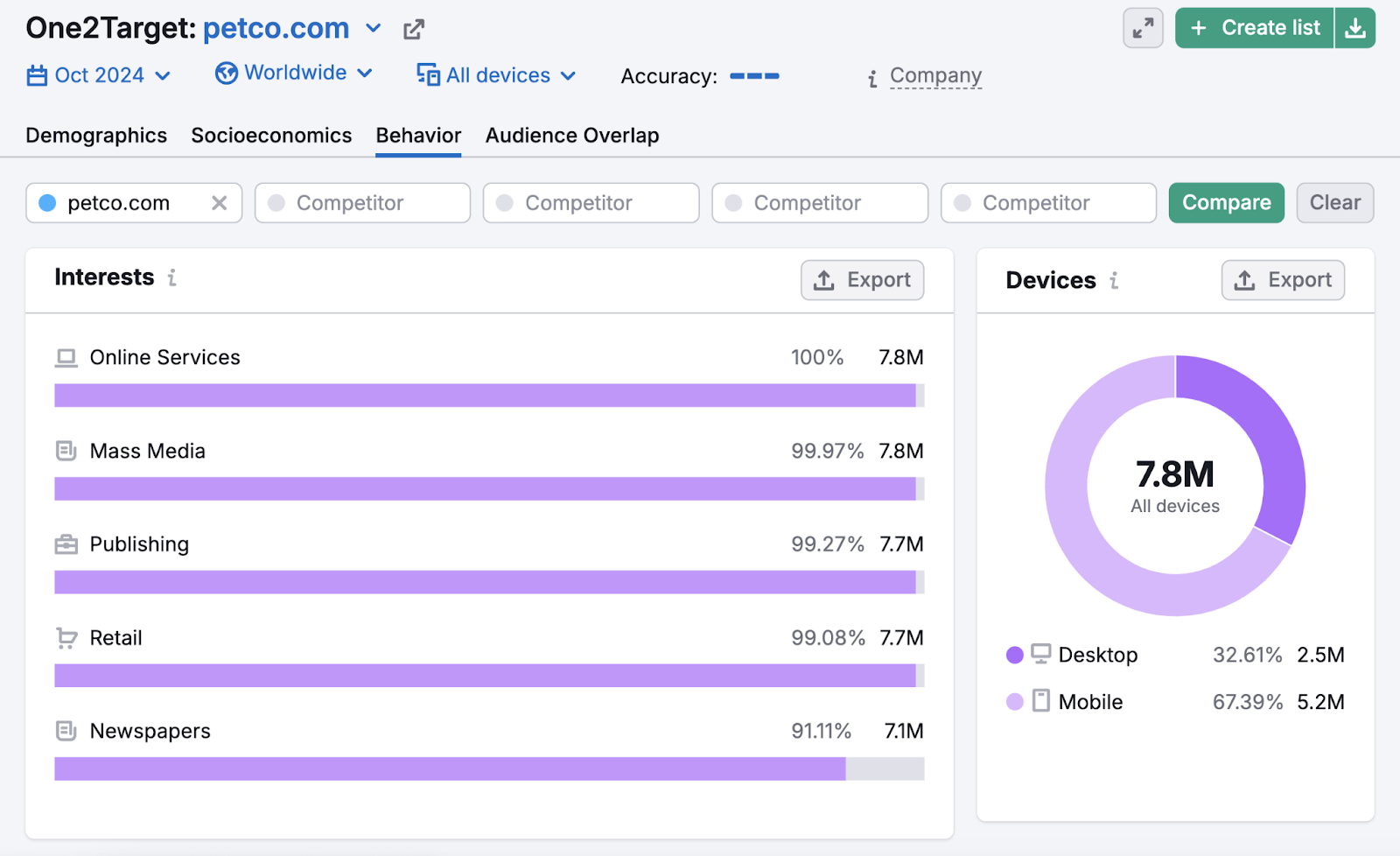Click the info icon next to Devices heading
This screenshot has height=856, width=1400.
(1114, 280)
